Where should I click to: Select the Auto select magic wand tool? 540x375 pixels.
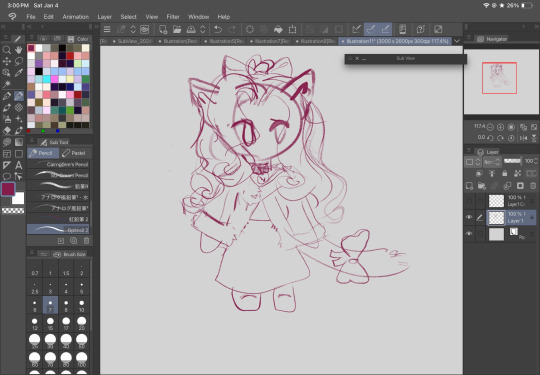pos(7,84)
